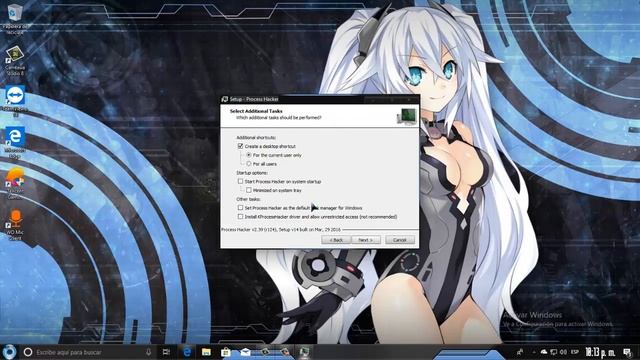Screen dimensions: 640x360
Task: Enable Start Process Hacker on system startup
Action: (240, 181)
